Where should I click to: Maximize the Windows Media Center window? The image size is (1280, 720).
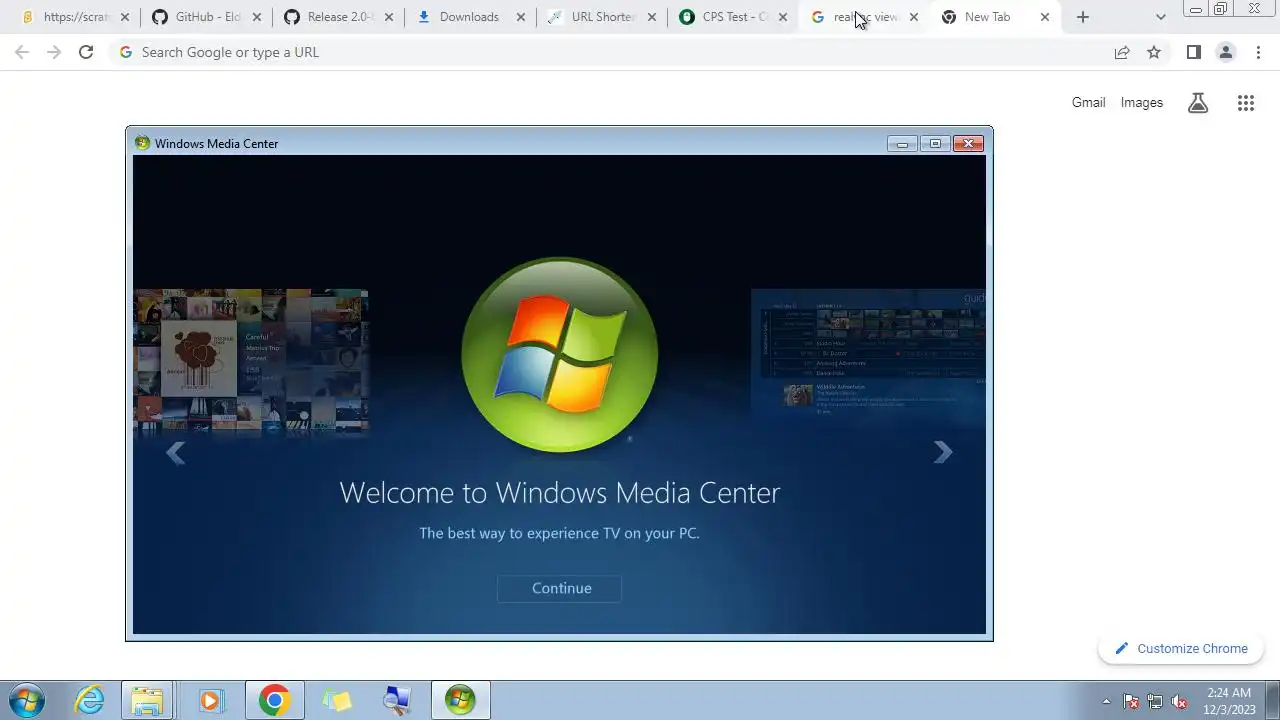pos(935,144)
